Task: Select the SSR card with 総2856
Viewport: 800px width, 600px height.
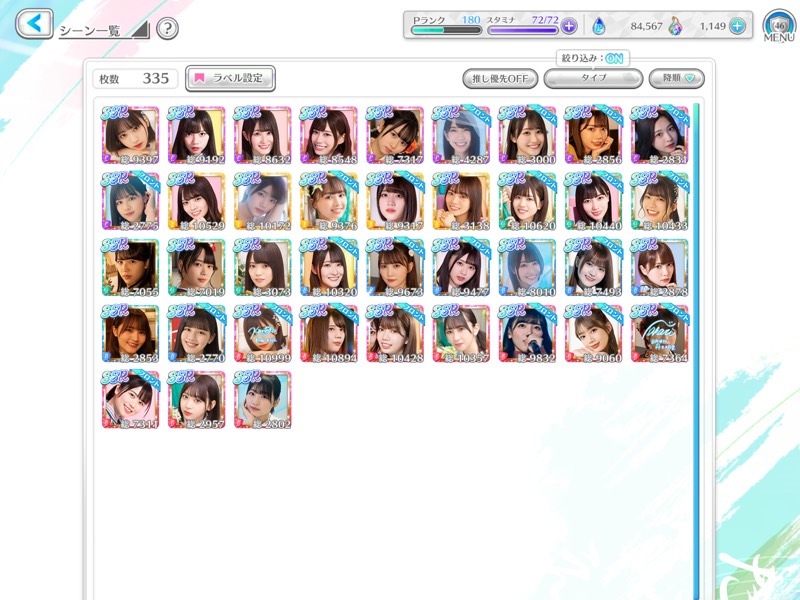Action: (593, 135)
